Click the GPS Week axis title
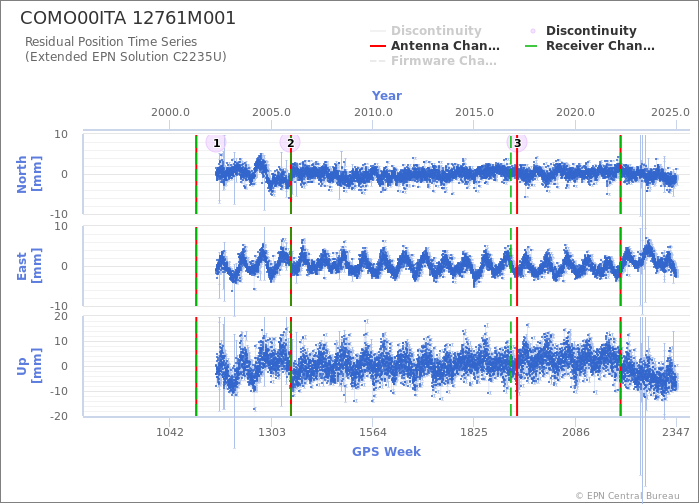Image resolution: width=700 pixels, height=504 pixels. click(x=386, y=452)
